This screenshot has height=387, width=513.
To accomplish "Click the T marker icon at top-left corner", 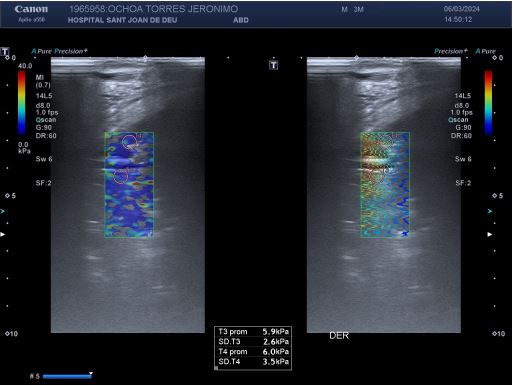I will click(5, 52).
